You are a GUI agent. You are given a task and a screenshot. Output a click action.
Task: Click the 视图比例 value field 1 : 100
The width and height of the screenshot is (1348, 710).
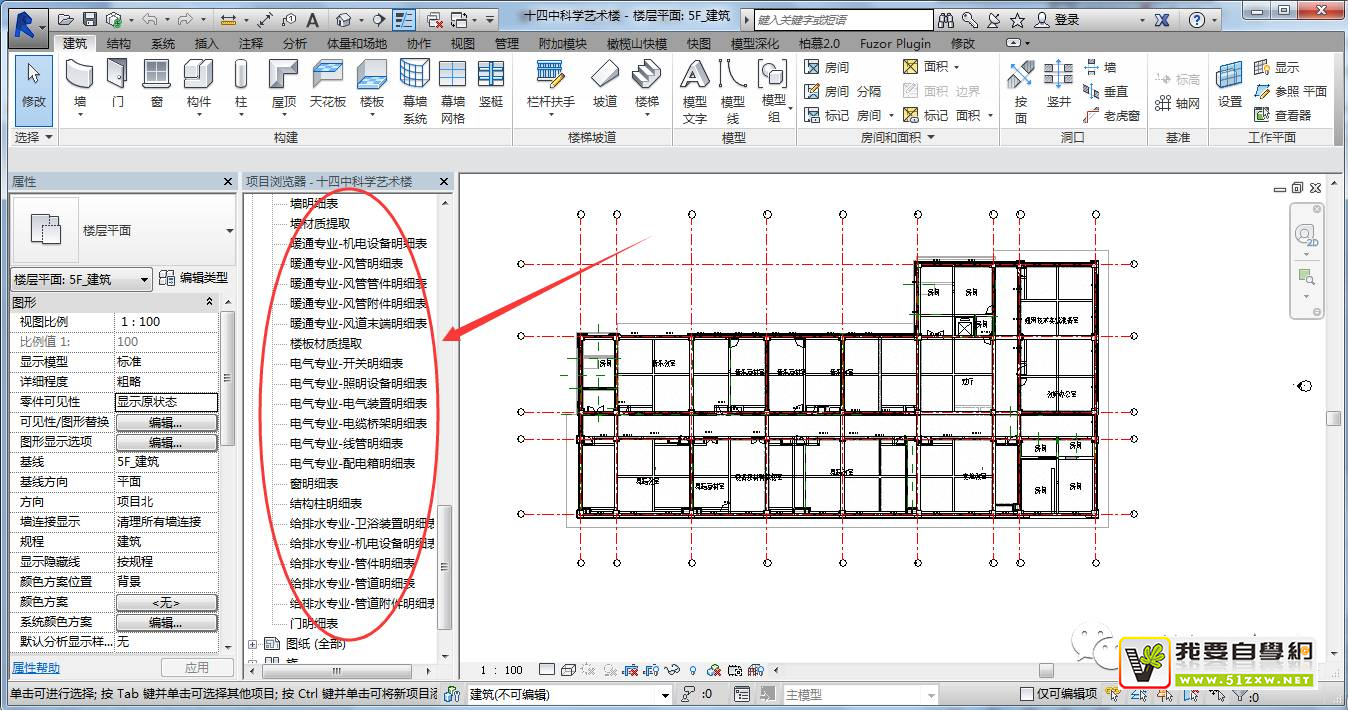click(x=166, y=322)
